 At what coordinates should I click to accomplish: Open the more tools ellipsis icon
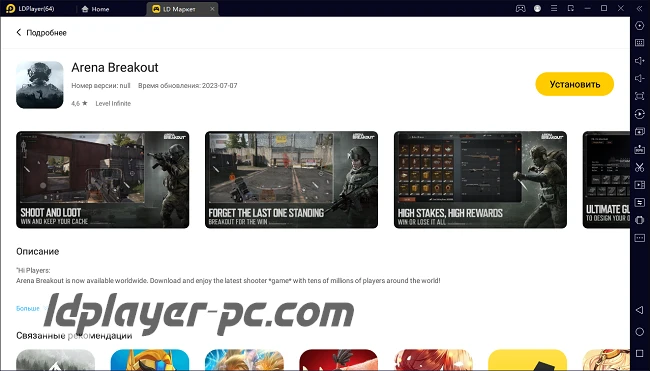(640, 238)
